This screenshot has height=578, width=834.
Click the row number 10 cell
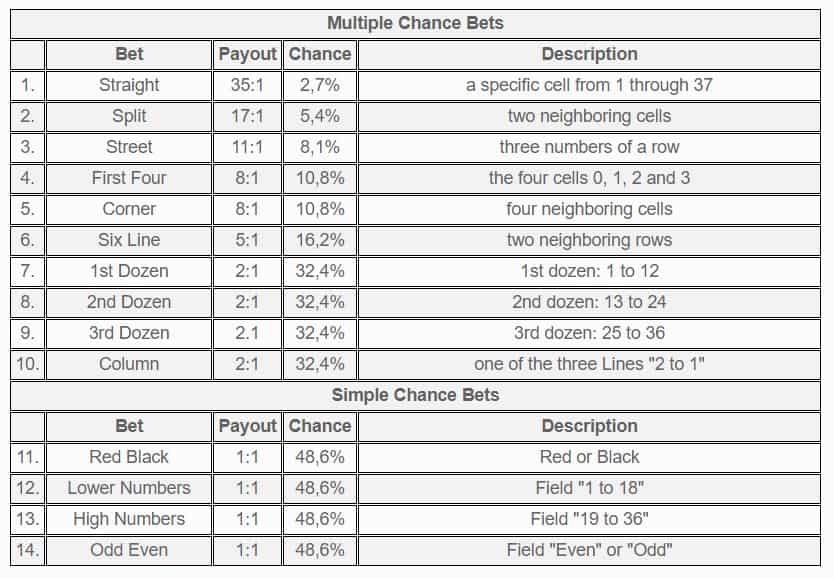27,364
